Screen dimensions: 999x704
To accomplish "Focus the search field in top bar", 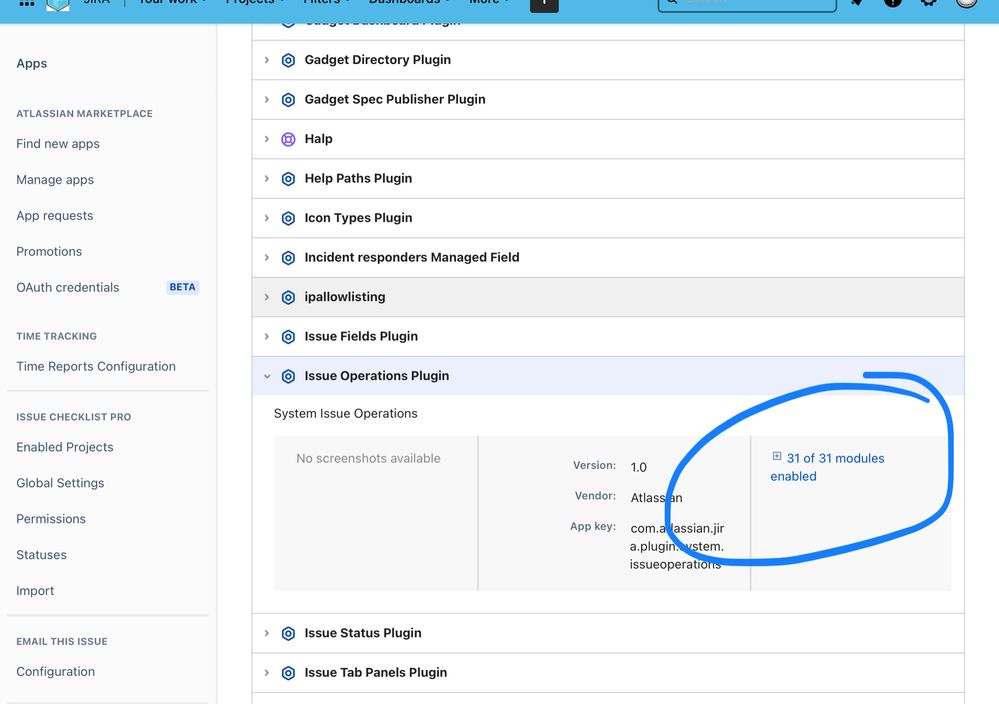I will pyautogui.click(x=747, y=3).
